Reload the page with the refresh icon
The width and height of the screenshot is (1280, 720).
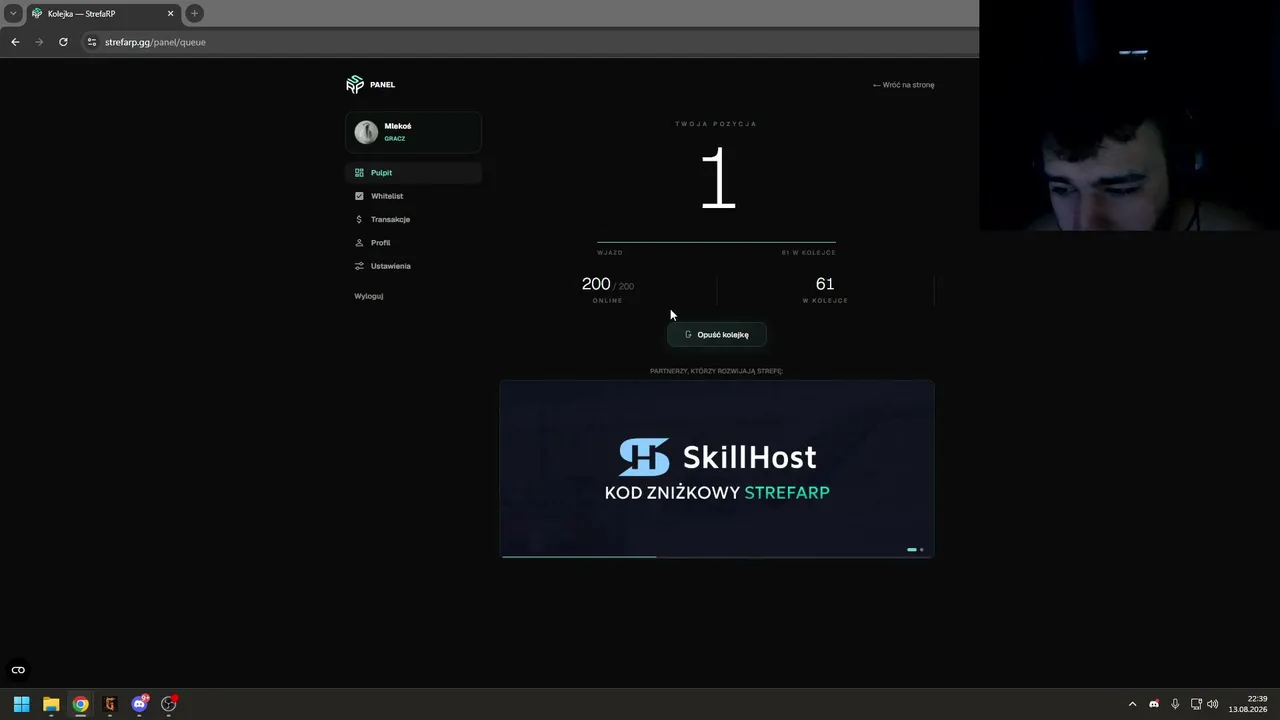coord(63,42)
